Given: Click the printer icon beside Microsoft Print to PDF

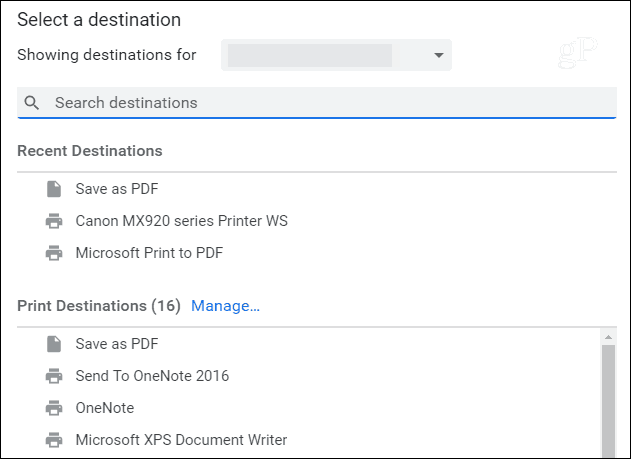Looking at the screenshot, I should (x=54, y=253).
